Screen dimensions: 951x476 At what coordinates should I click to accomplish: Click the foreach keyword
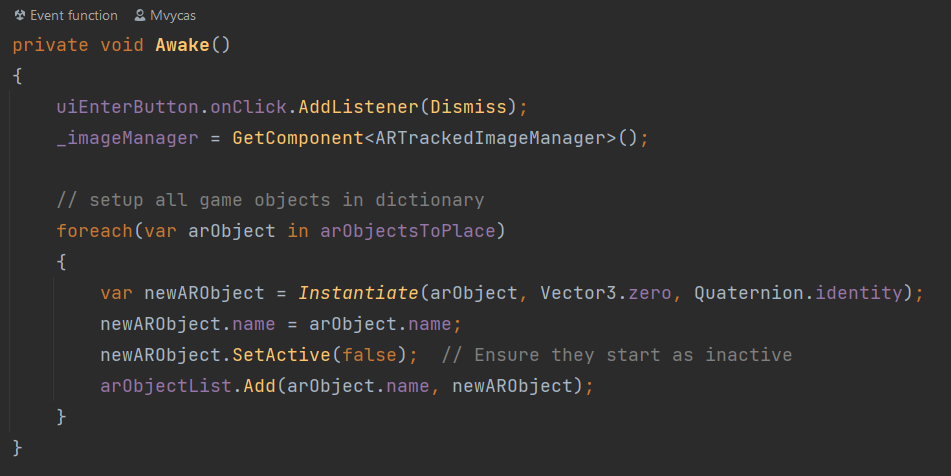[x=94, y=231]
